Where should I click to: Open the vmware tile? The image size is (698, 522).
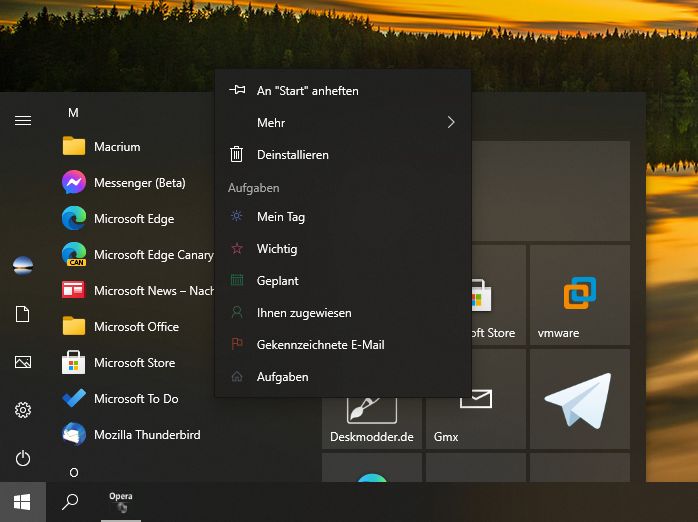tap(580, 295)
